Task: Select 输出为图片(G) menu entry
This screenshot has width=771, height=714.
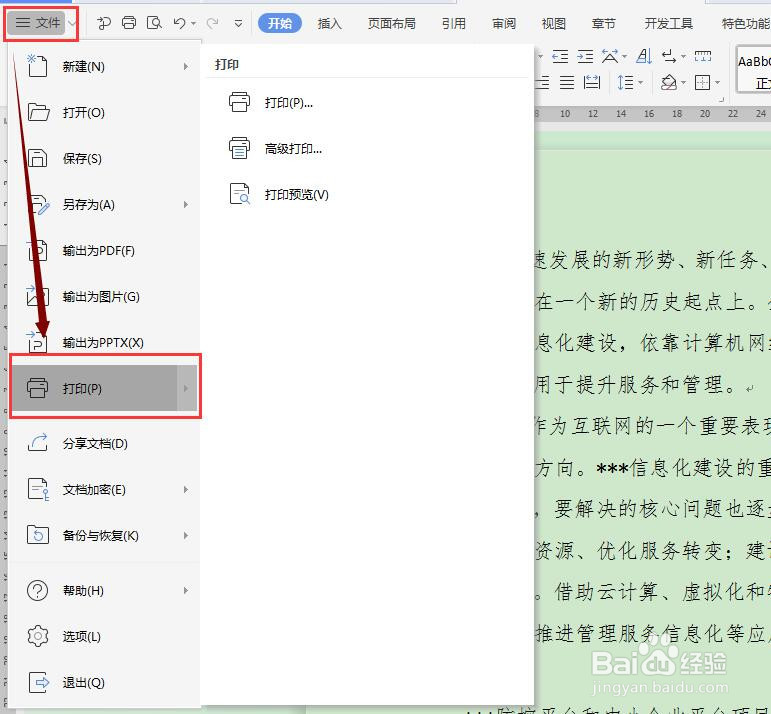Action: click(104, 297)
